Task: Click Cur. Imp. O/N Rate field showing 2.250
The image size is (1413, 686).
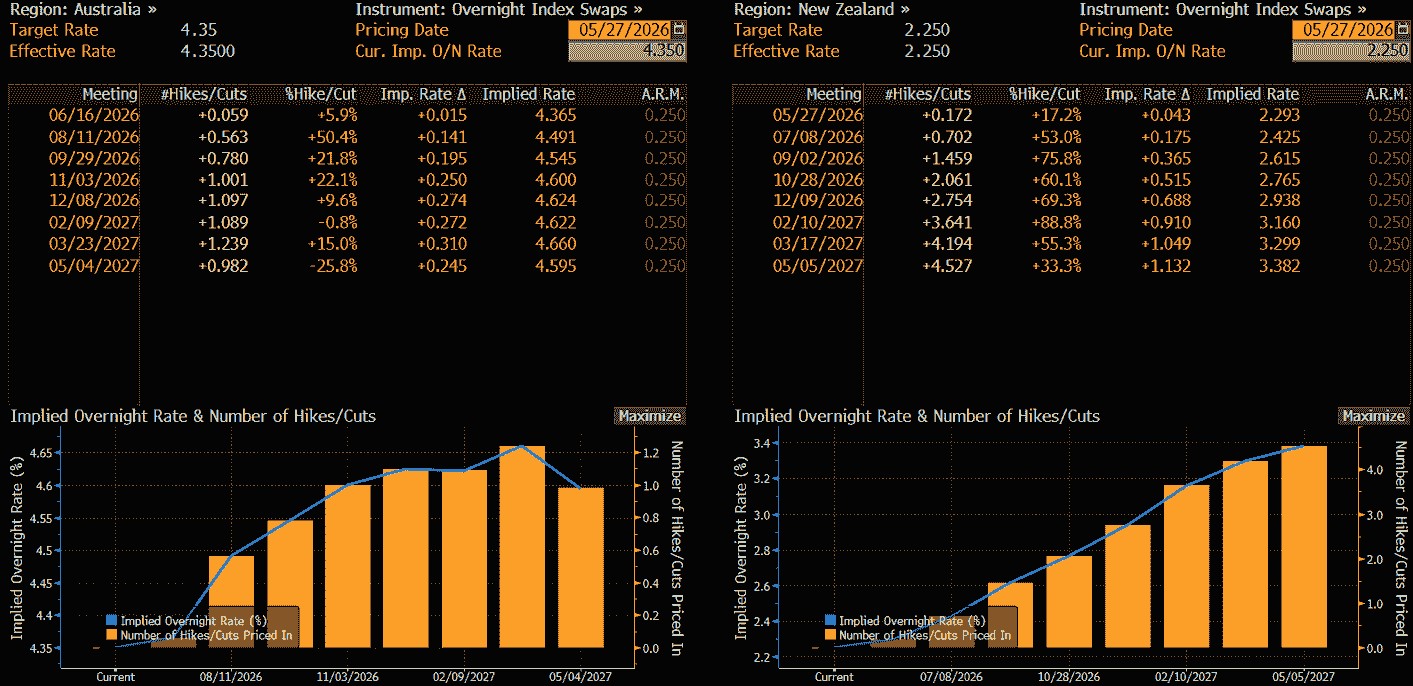Action: pos(1350,51)
